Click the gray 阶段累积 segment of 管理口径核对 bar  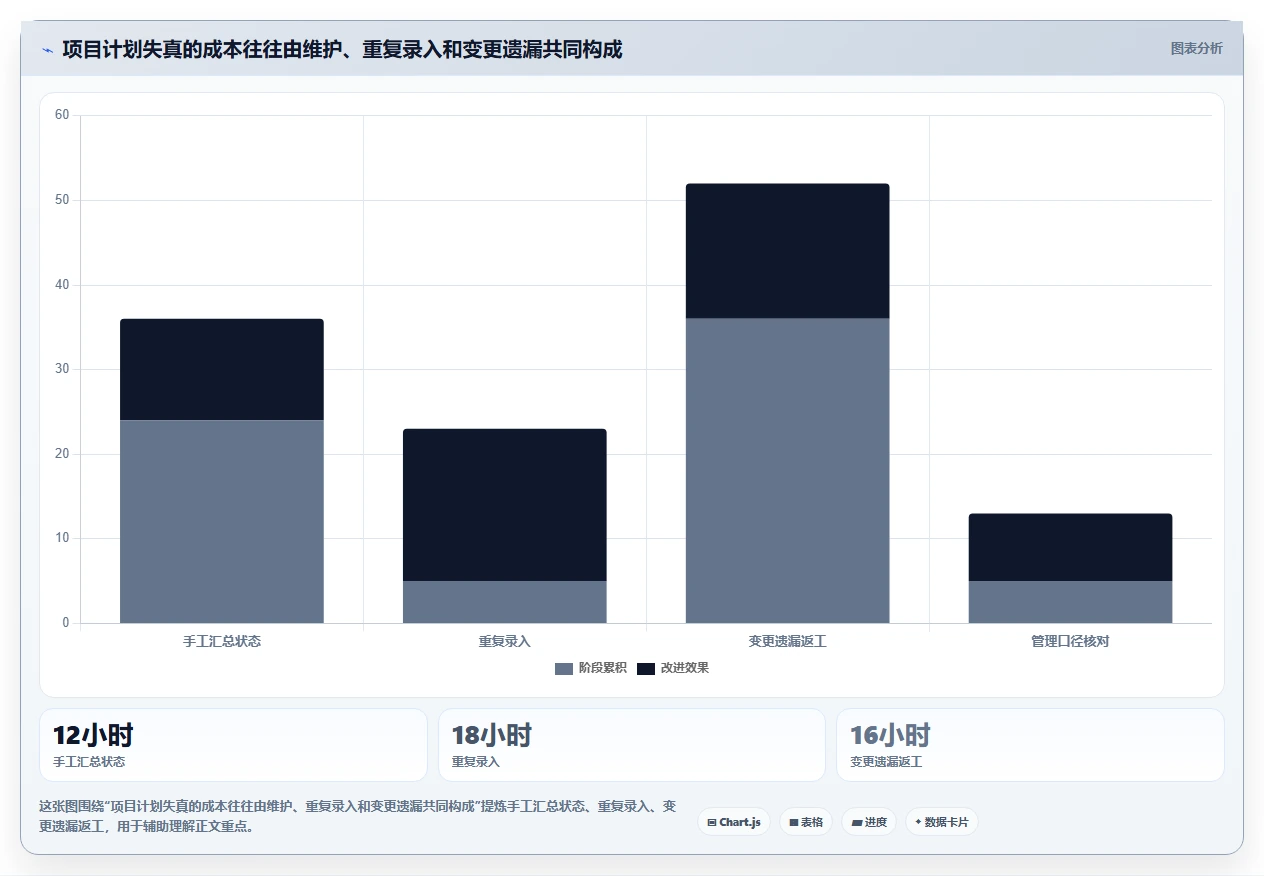(1070, 602)
